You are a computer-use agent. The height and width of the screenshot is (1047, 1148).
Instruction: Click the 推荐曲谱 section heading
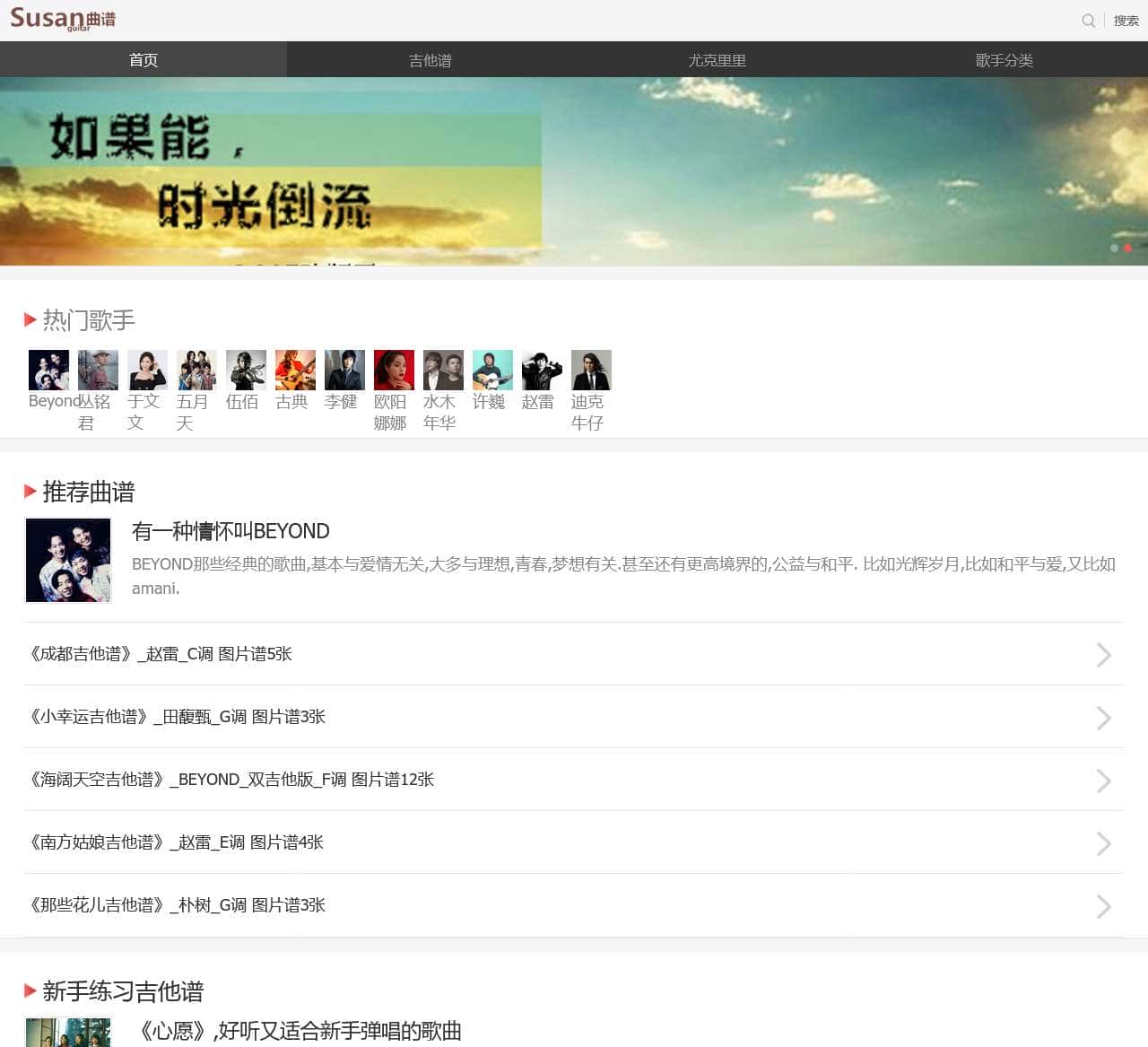[89, 492]
